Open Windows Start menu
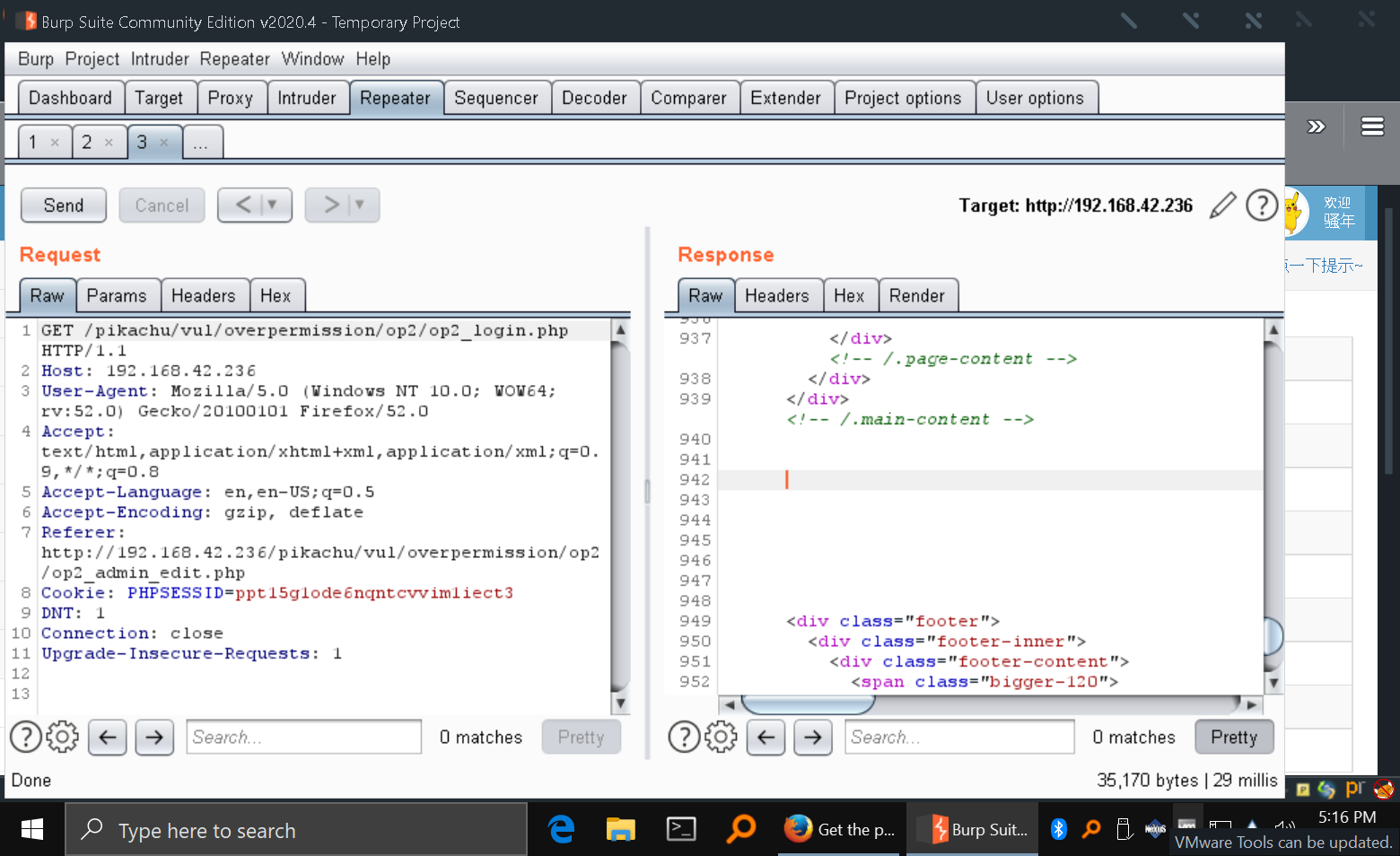The height and width of the screenshot is (856, 1400). pos(32,830)
